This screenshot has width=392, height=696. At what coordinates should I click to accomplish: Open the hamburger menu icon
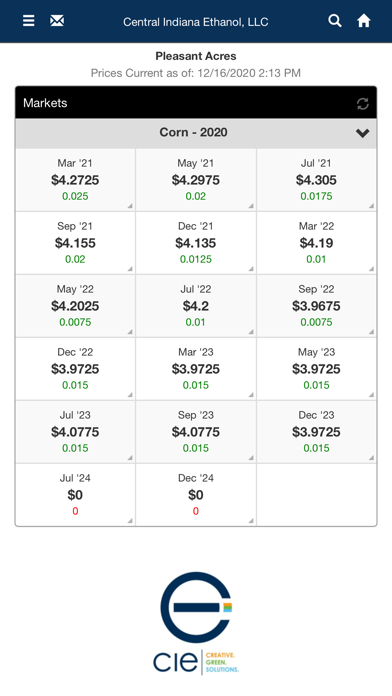[x=28, y=20]
